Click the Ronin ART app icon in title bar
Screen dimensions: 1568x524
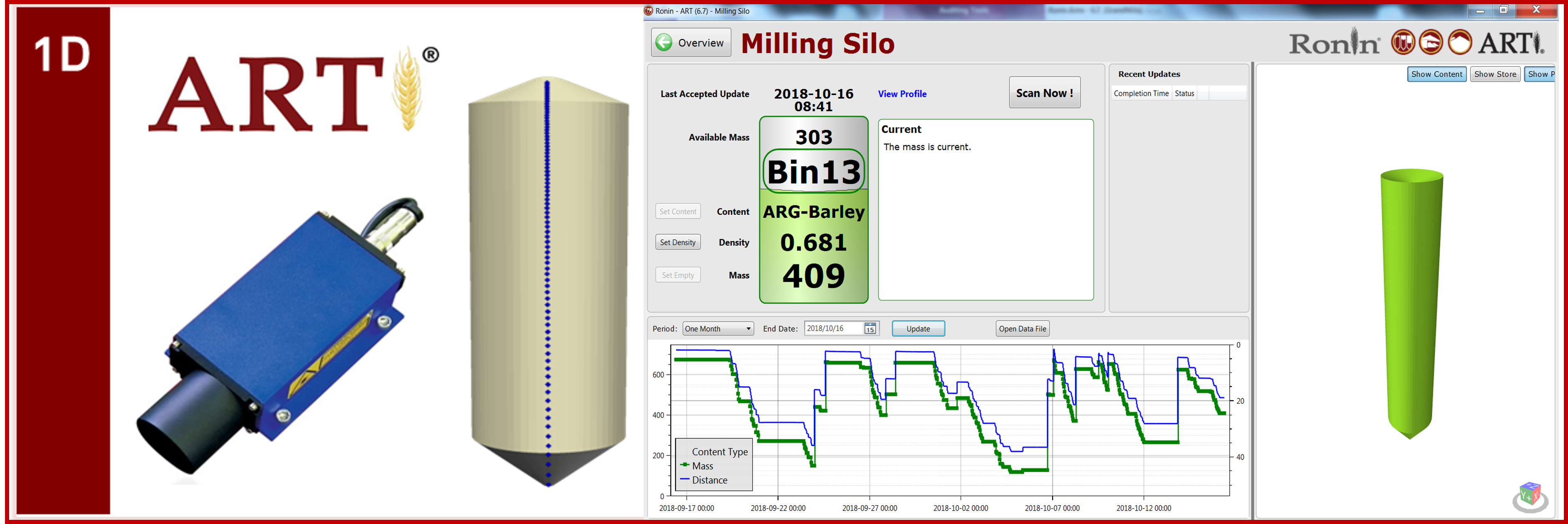(649, 11)
